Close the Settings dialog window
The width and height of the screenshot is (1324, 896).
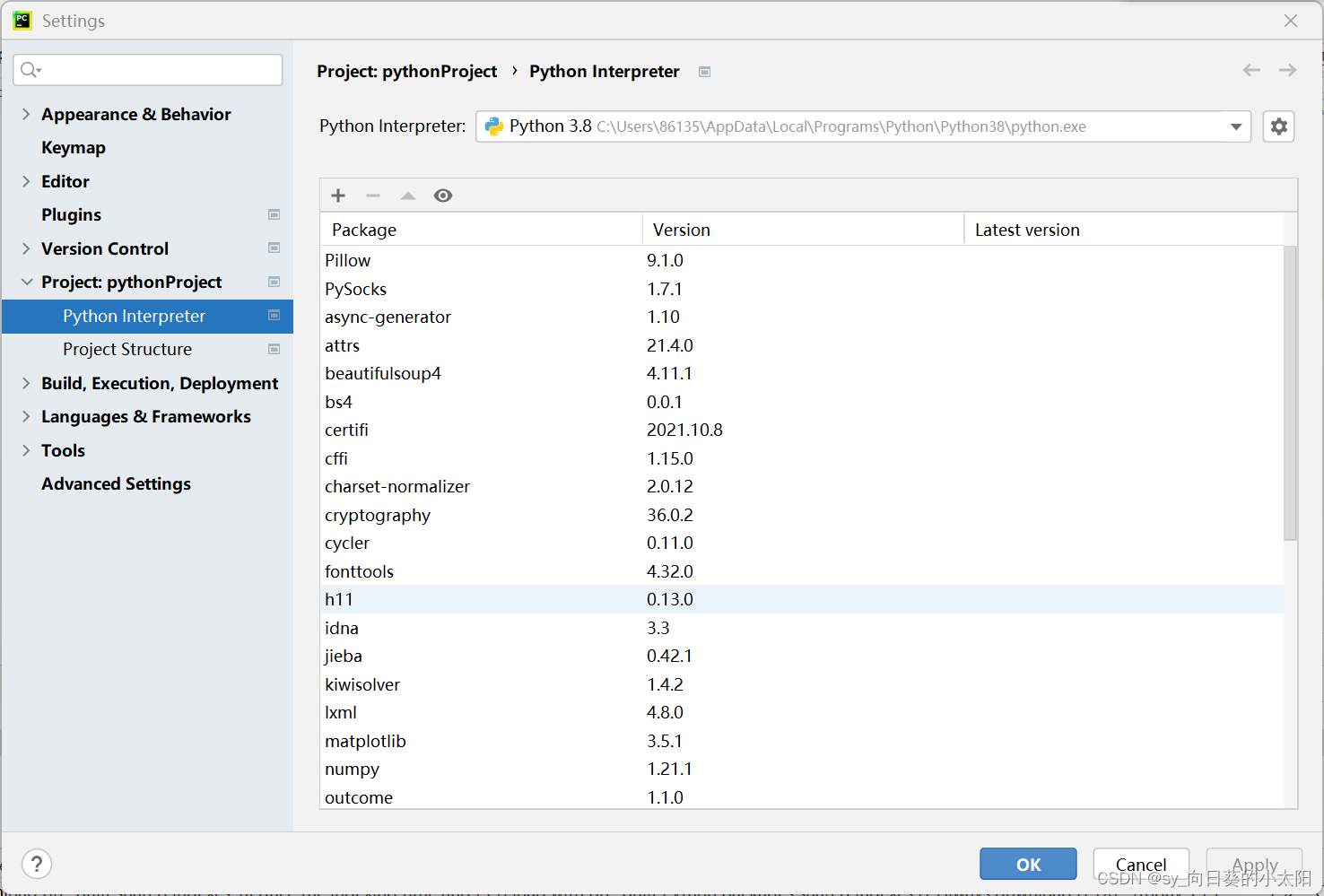point(1291,21)
